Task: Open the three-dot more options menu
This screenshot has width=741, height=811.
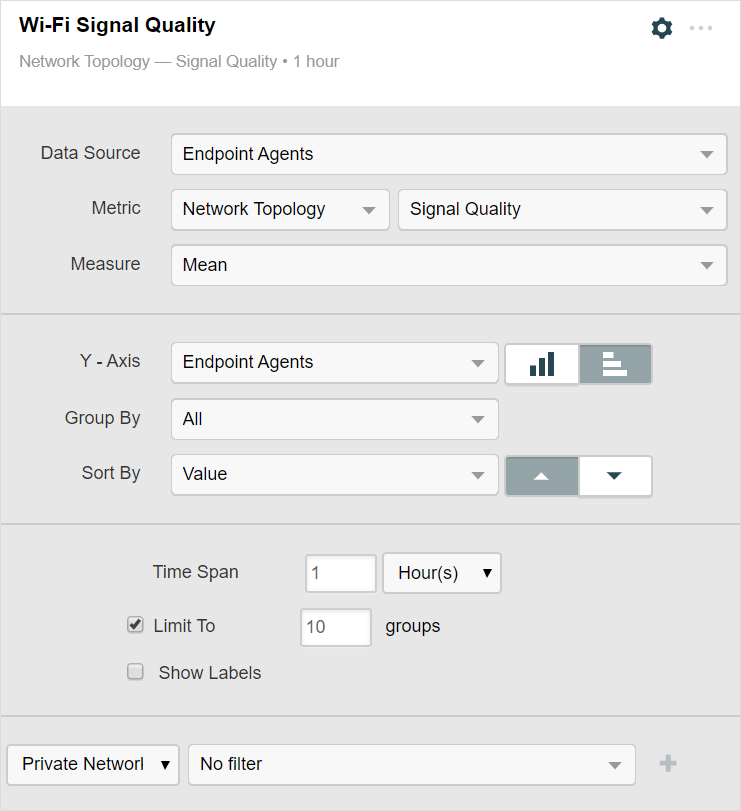Action: pos(701,28)
